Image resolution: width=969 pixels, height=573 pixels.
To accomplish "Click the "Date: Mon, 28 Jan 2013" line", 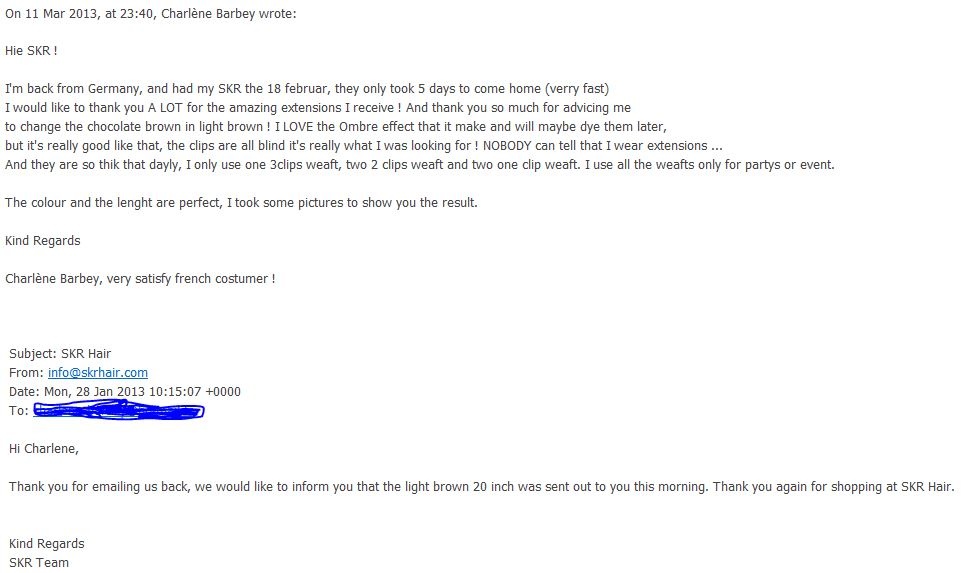I will pyautogui.click(x=124, y=392).
